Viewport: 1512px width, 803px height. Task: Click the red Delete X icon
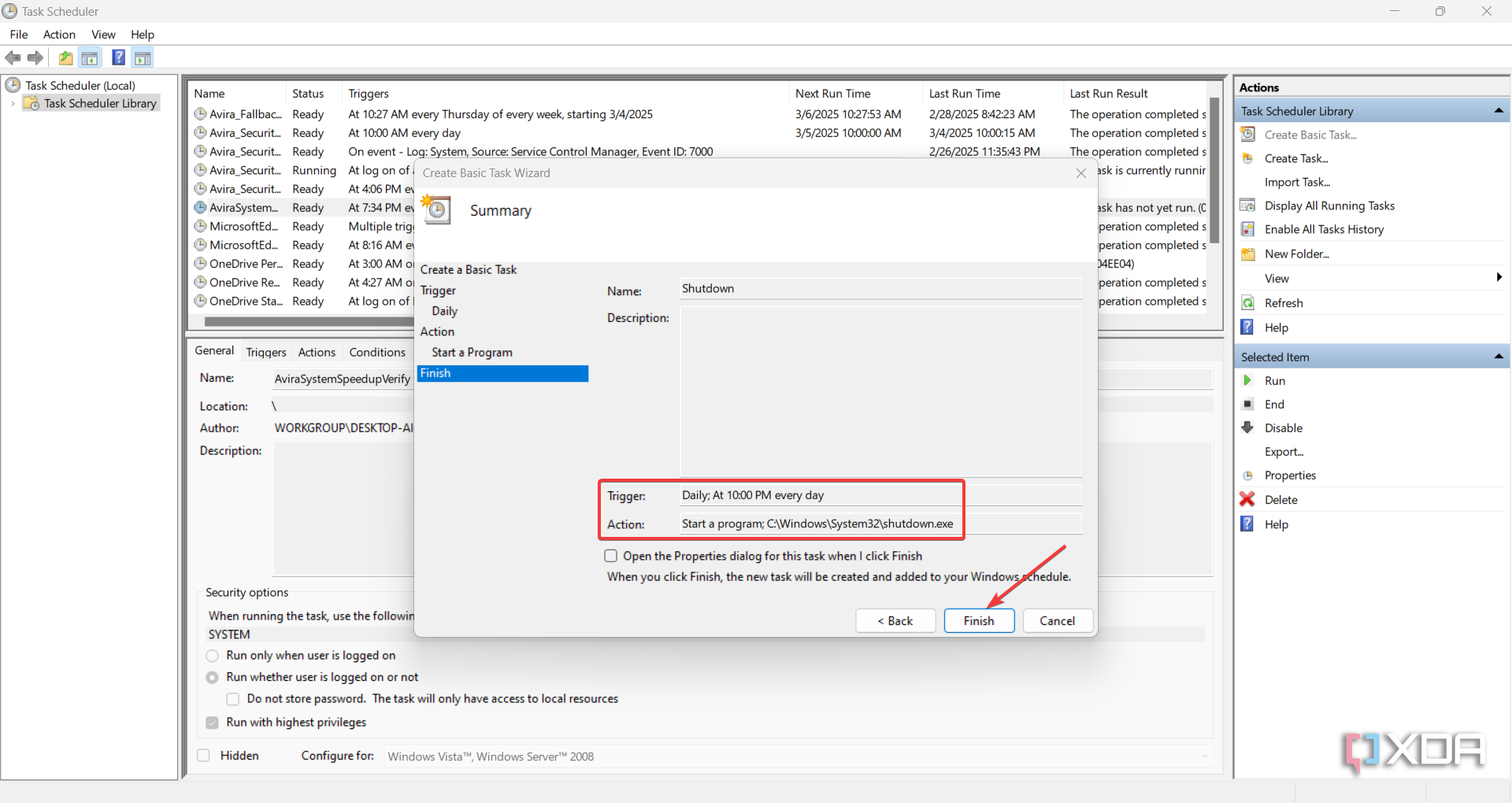pyautogui.click(x=1247, y=499)
